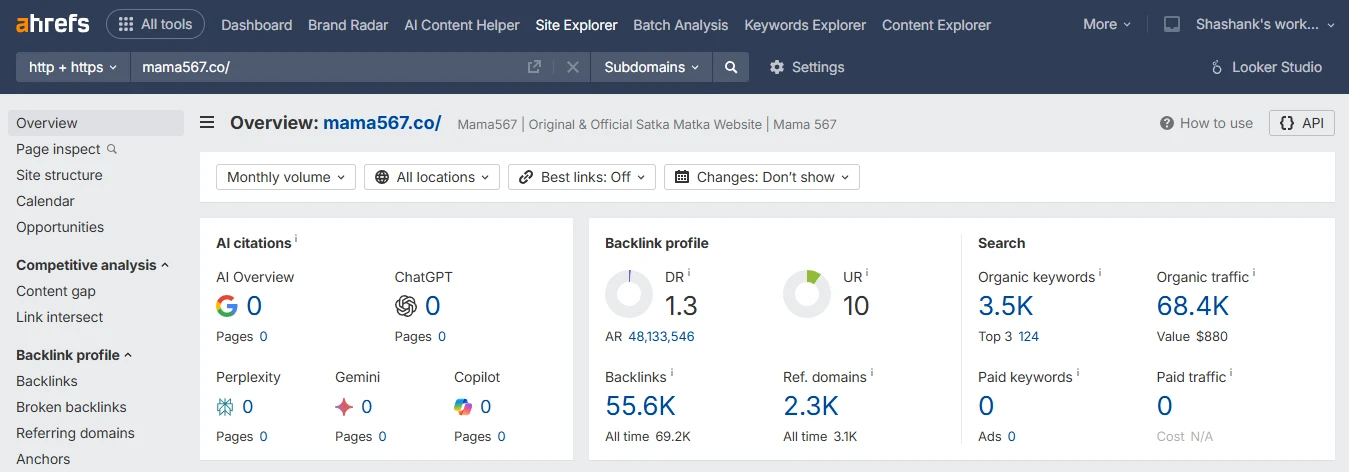Screen dimensions: 1349x472
Task: Click the workspace monitor icon
Action: [1172, 24]
